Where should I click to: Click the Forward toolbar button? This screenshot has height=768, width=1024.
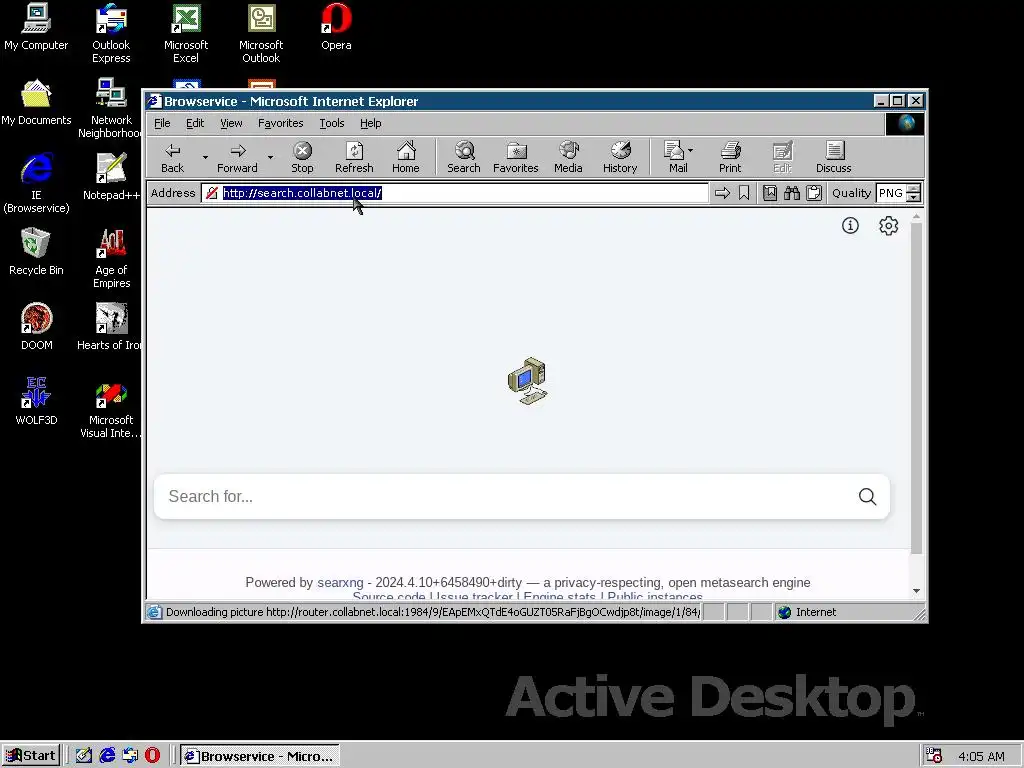tap(237, 157)
